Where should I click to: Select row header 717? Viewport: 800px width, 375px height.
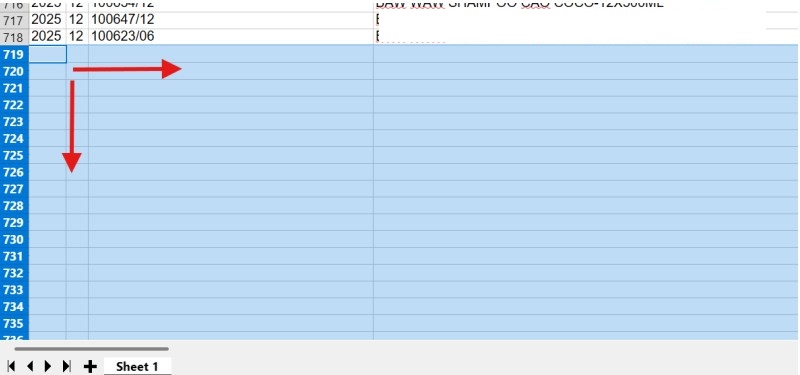(14, 20)
